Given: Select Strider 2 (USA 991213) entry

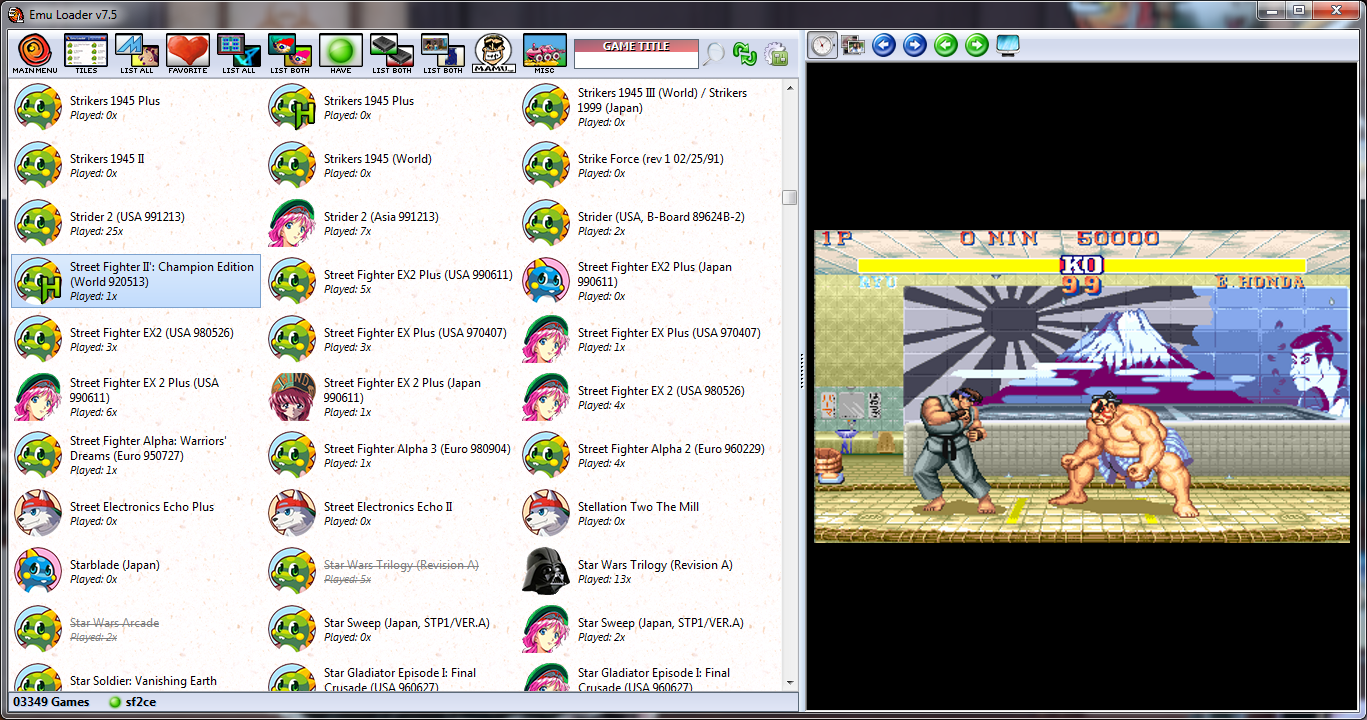Looking at the screenshot, I should point(136,224).
